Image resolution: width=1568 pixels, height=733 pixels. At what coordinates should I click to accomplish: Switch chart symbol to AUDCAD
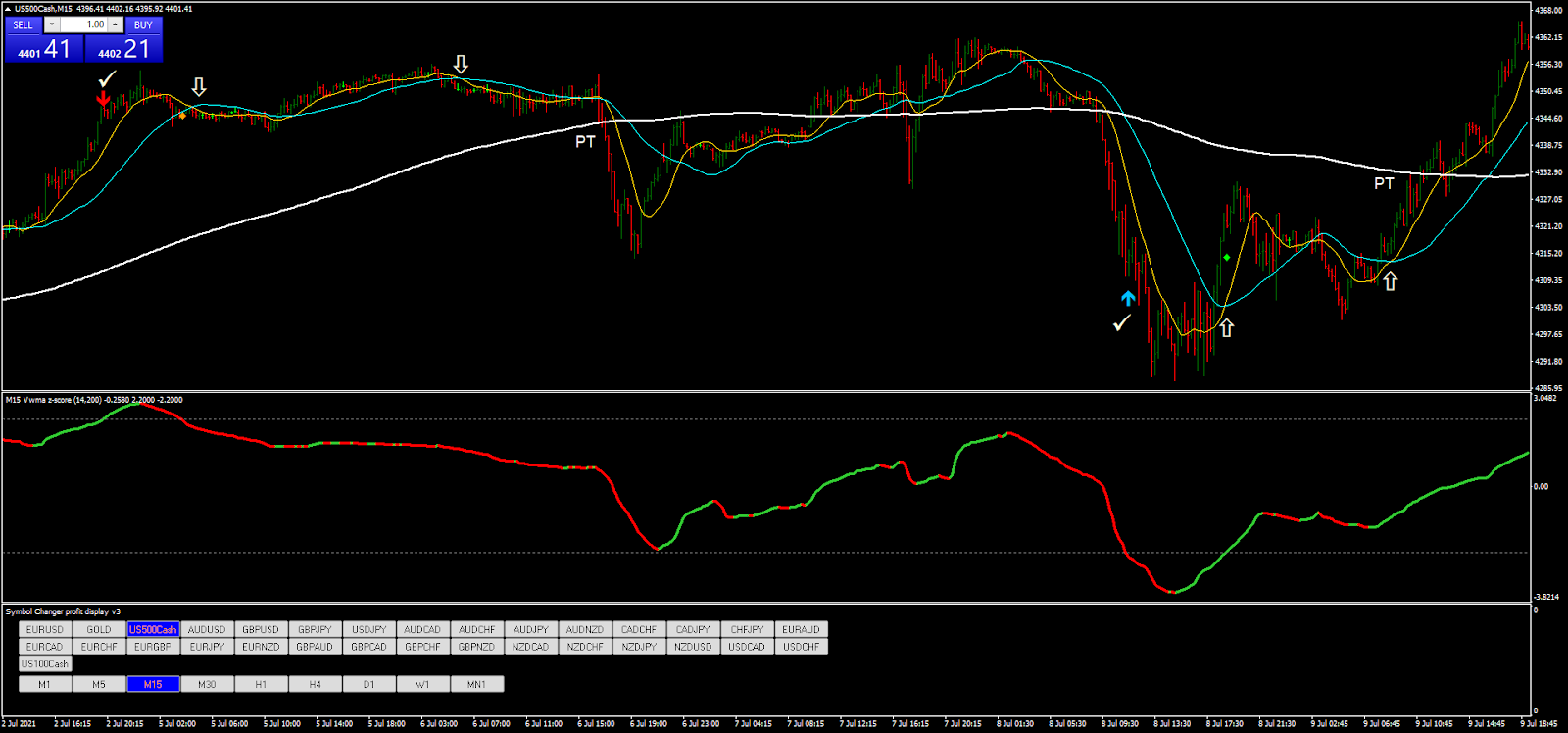(x=423, y=629)
